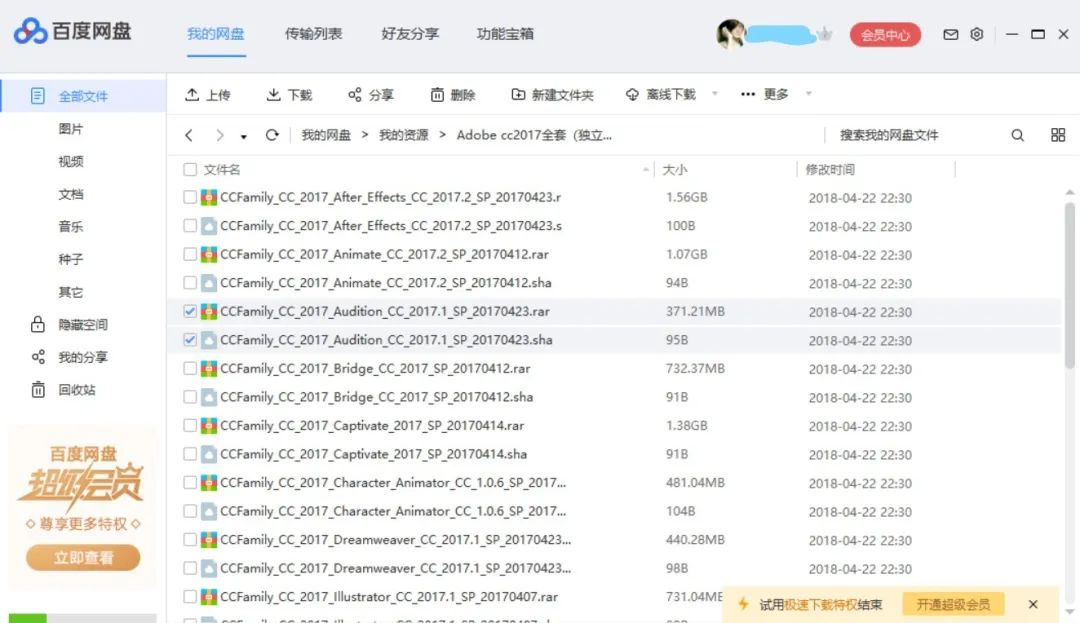This screenshot has width=1080, height=623.
Task: Open the mail messages icon
Action: tap(951, 34)
